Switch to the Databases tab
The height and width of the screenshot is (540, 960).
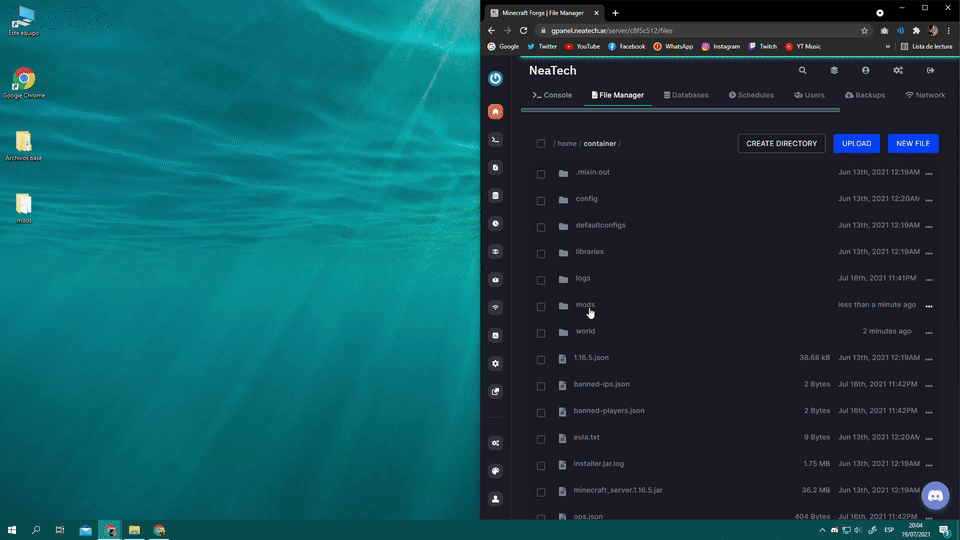click(686, 95)
